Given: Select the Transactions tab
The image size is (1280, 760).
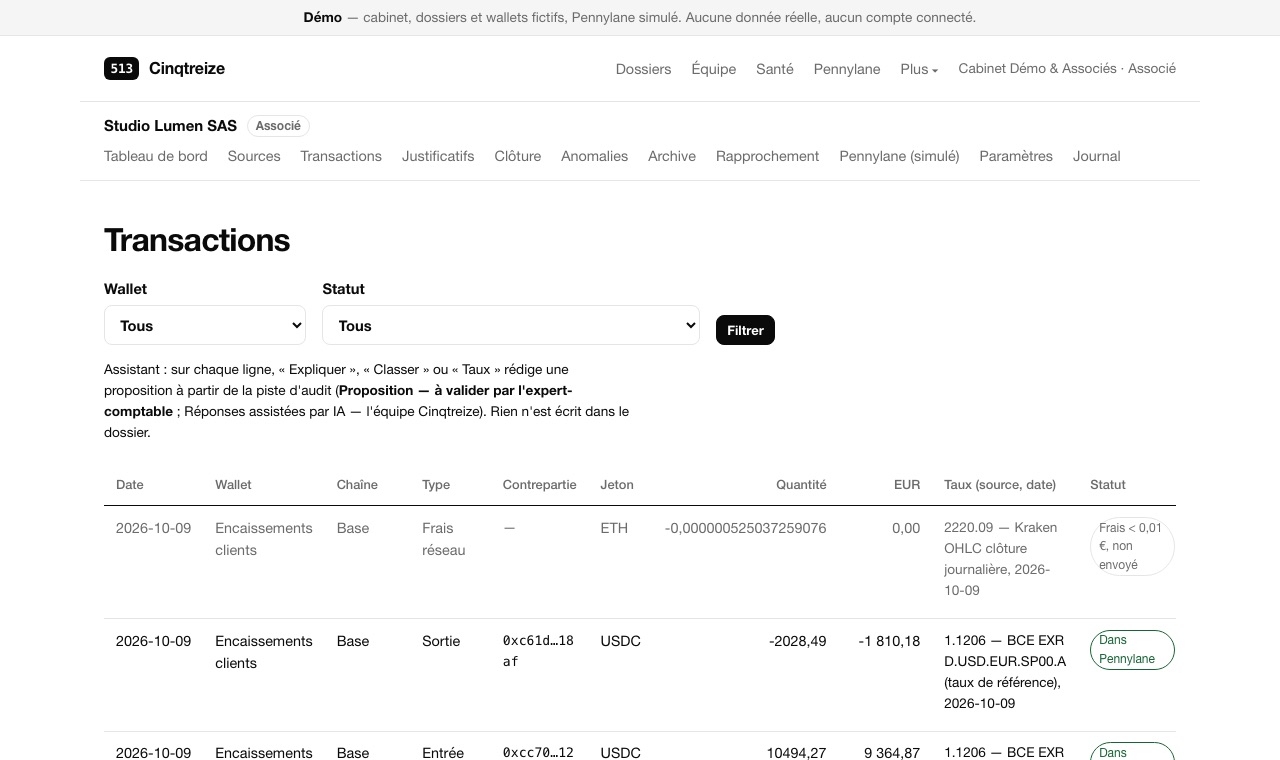Looking at the screenshot, I should (x=341, y=156).
